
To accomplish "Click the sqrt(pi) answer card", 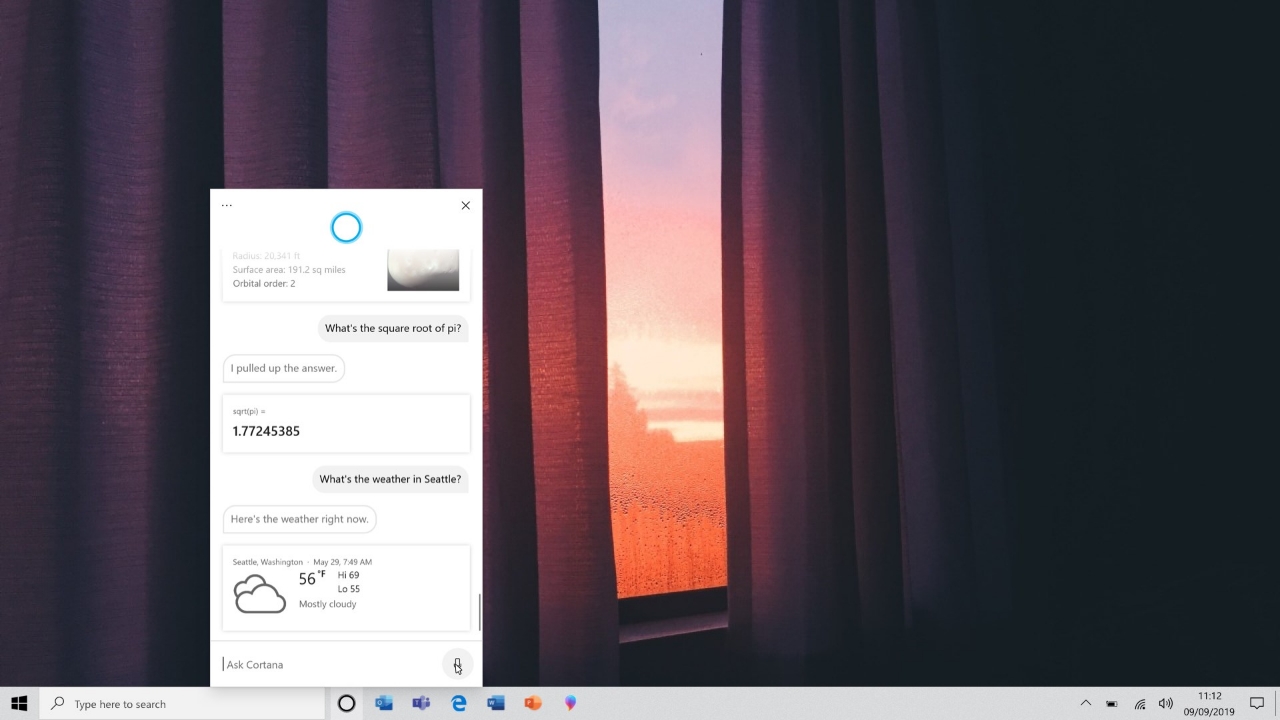I will tap(346, 423).
